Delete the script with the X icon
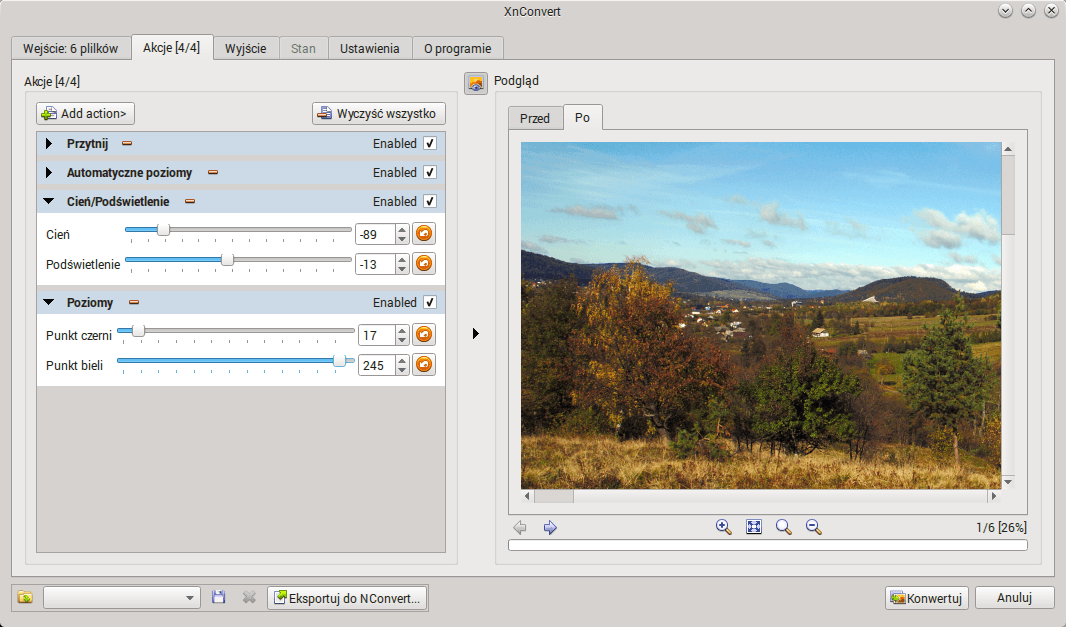Screen dimensions: 1066x627 click(250, 597)
